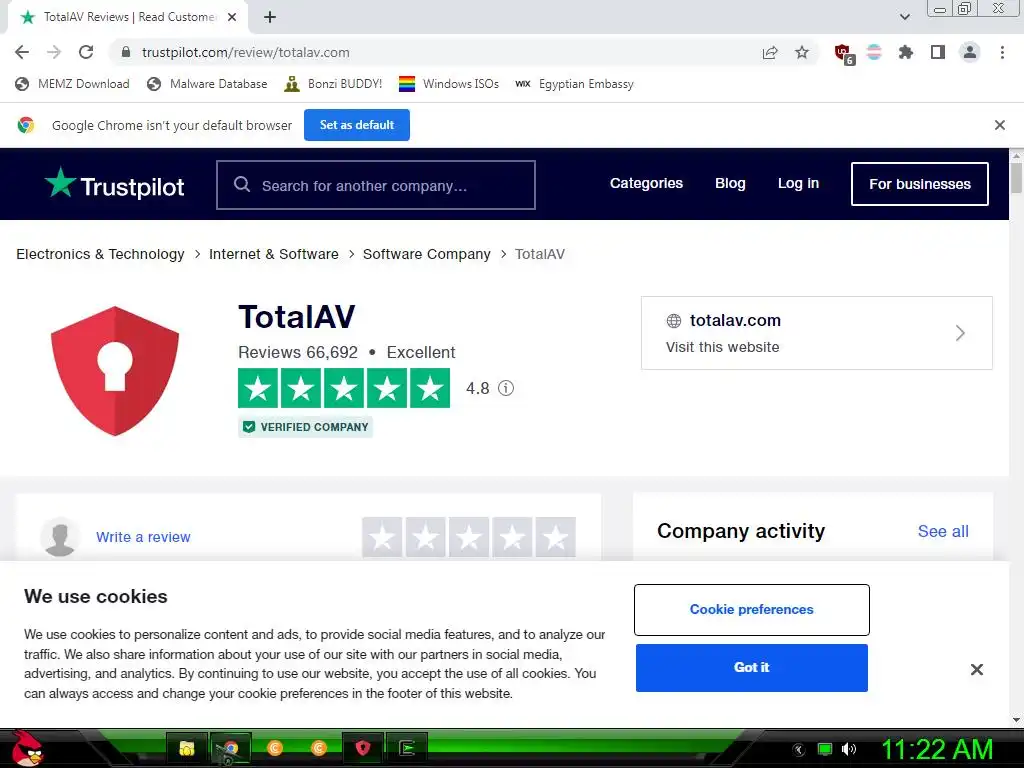The height and width of the screenshot is (768, 1024).
Task: Open the Malware Database bookmark
Action: click(207, 84)
